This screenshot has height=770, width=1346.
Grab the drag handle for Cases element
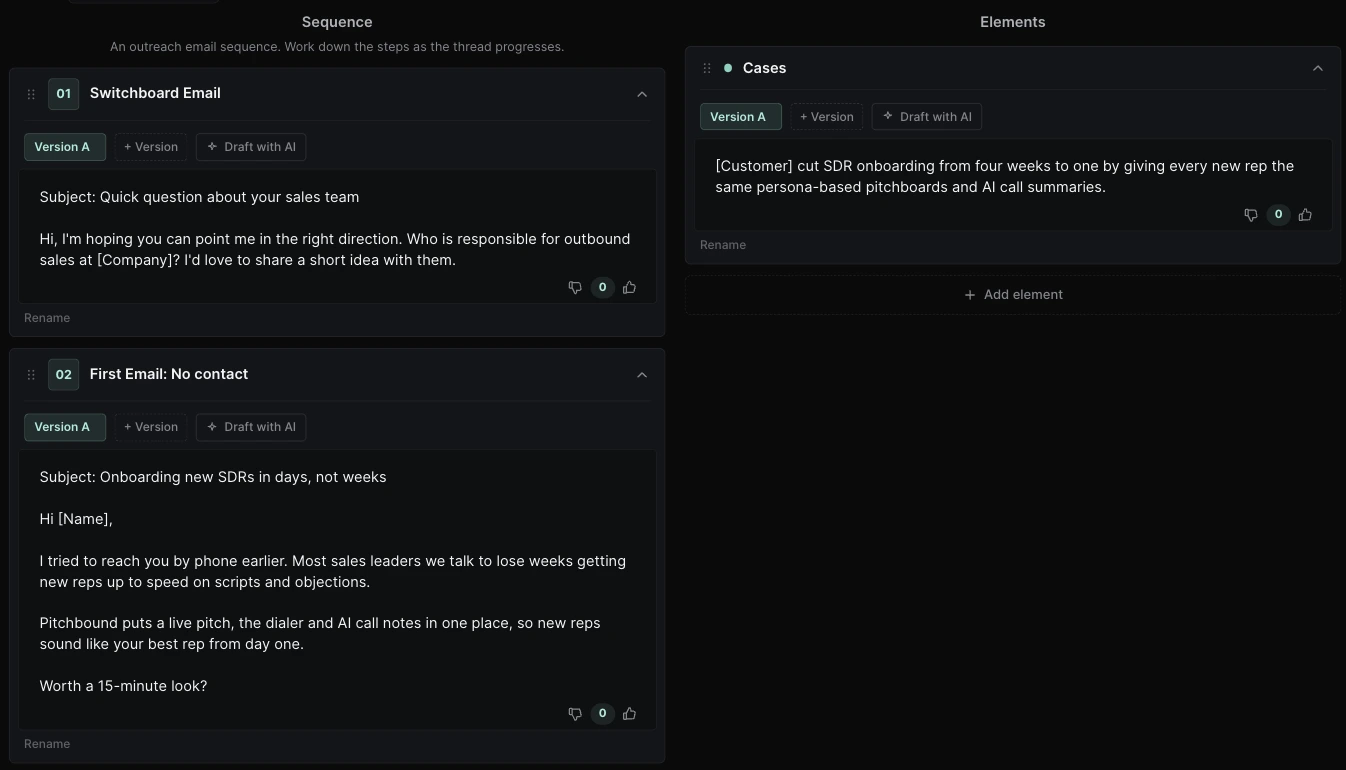click(707, 68)
